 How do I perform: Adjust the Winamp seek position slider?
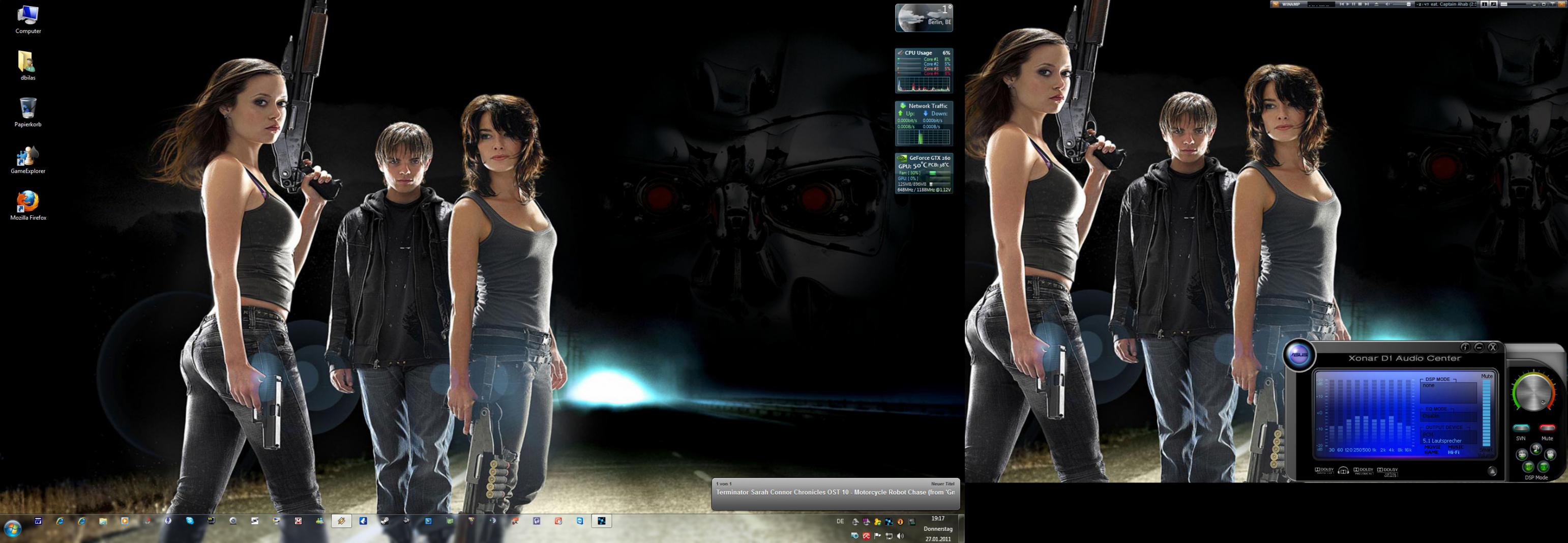coord(1513,4)
